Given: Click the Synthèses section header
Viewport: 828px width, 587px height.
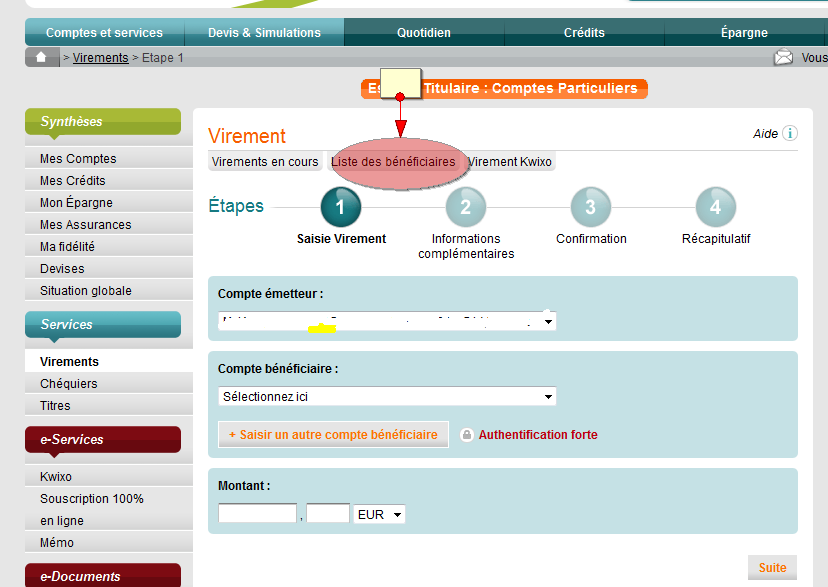Looking at the screenshot, I should tap(103, 121).
